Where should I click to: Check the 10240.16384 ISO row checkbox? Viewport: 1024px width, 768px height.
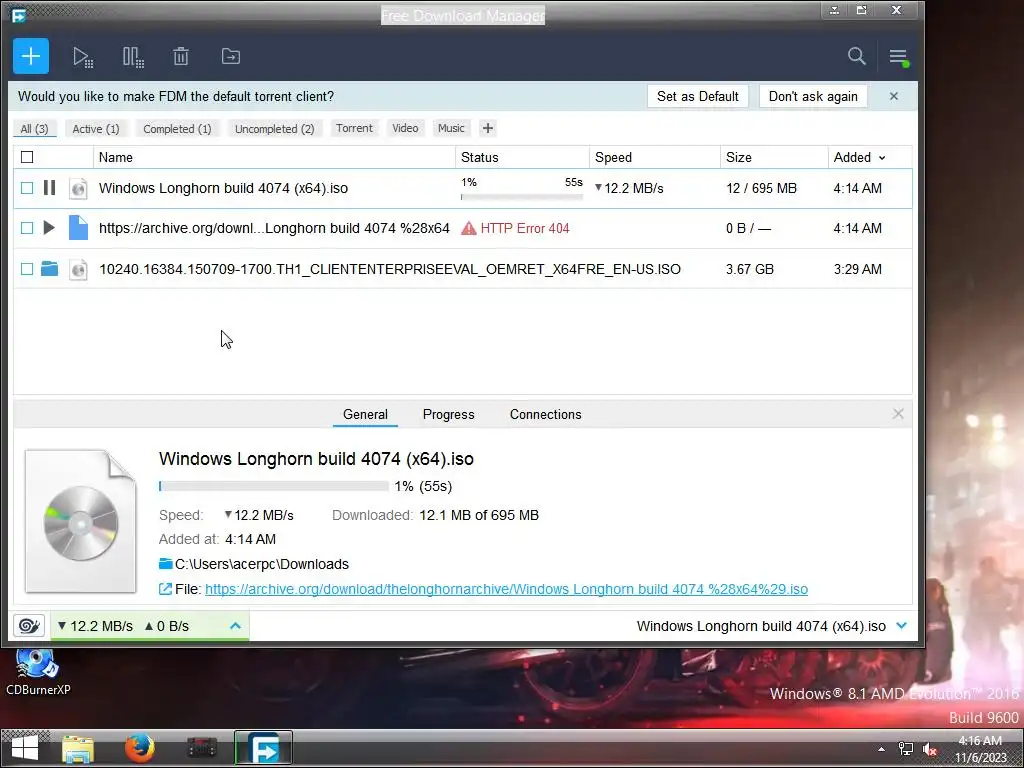[27, 269]
